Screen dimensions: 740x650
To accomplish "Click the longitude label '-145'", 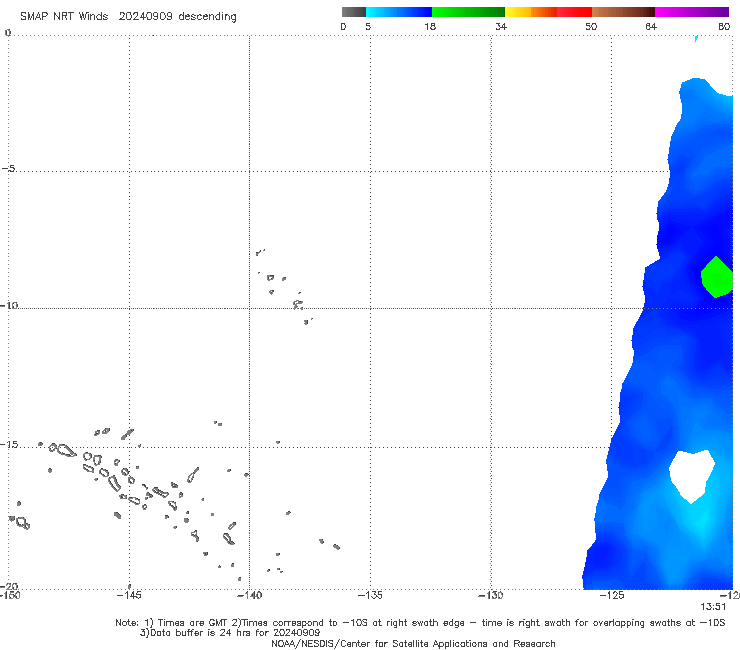I will click(x=129, y=595).
